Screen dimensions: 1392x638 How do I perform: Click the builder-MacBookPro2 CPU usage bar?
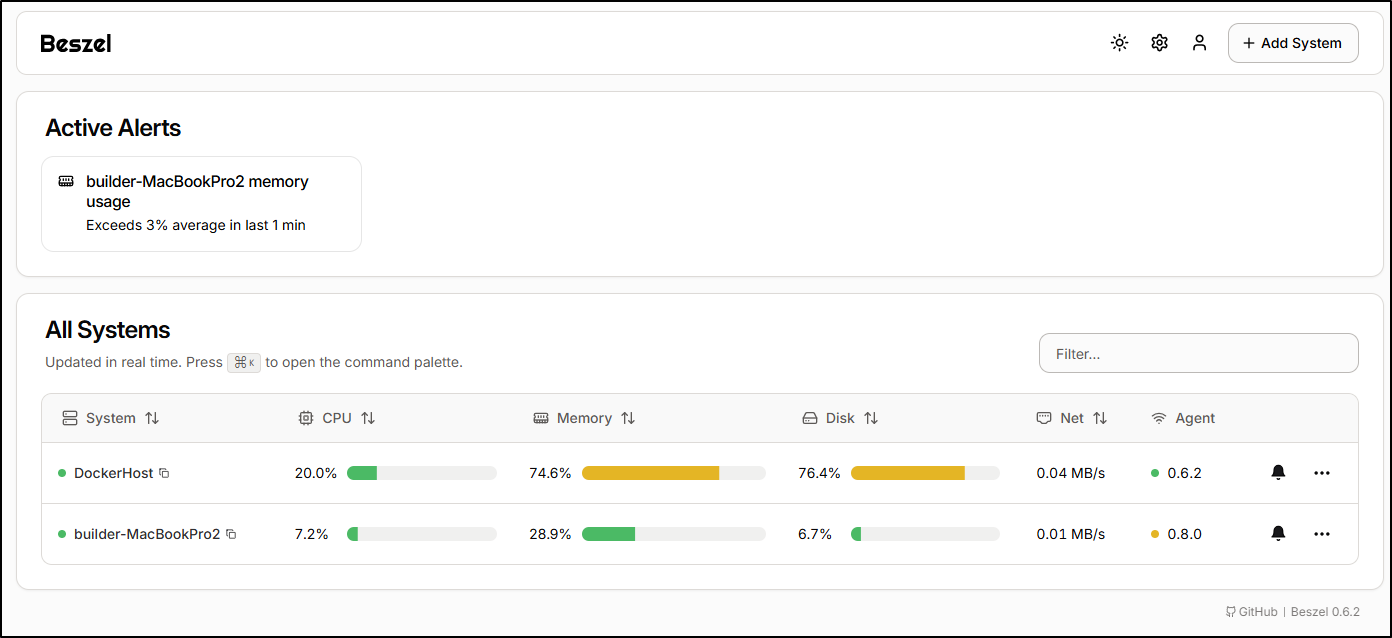click(422, 534)
